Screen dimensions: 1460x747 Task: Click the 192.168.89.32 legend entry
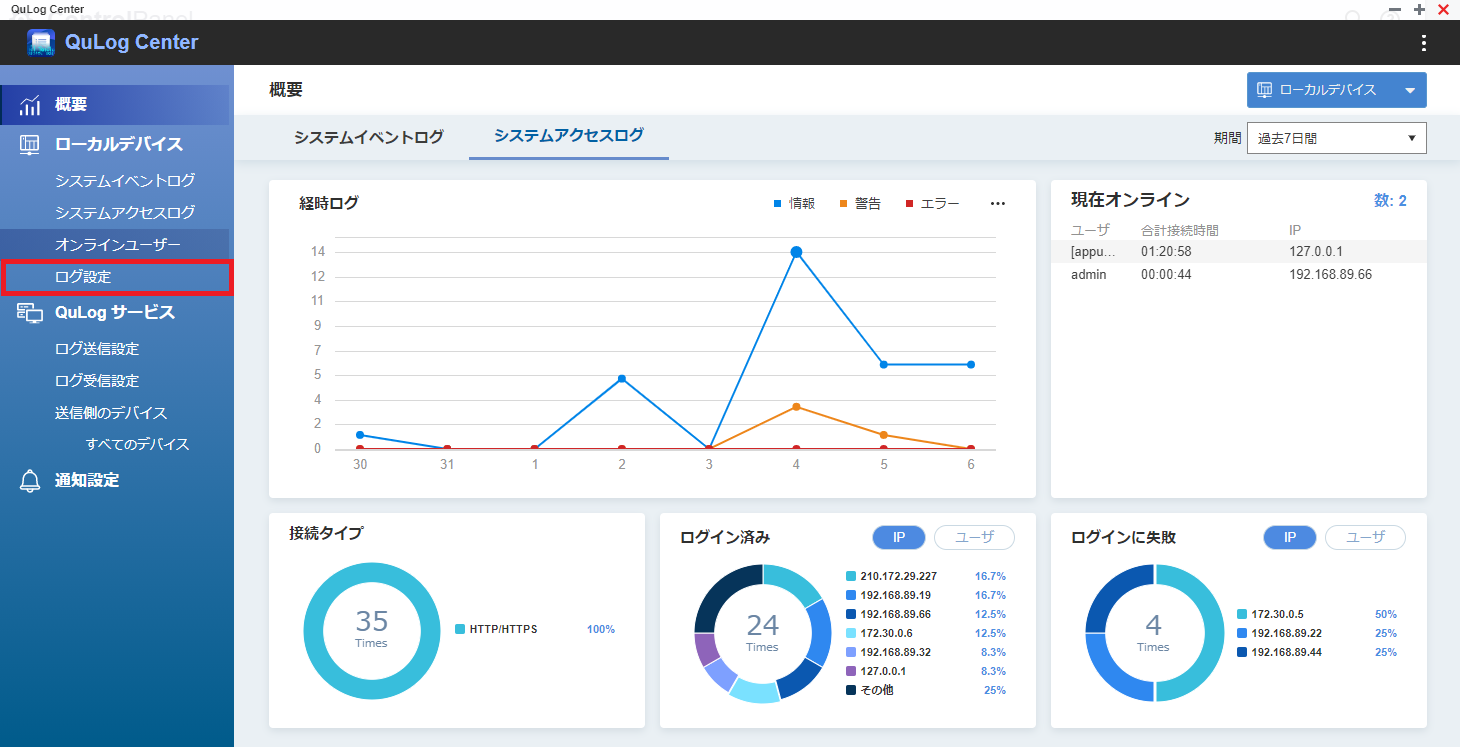(888, 653)
